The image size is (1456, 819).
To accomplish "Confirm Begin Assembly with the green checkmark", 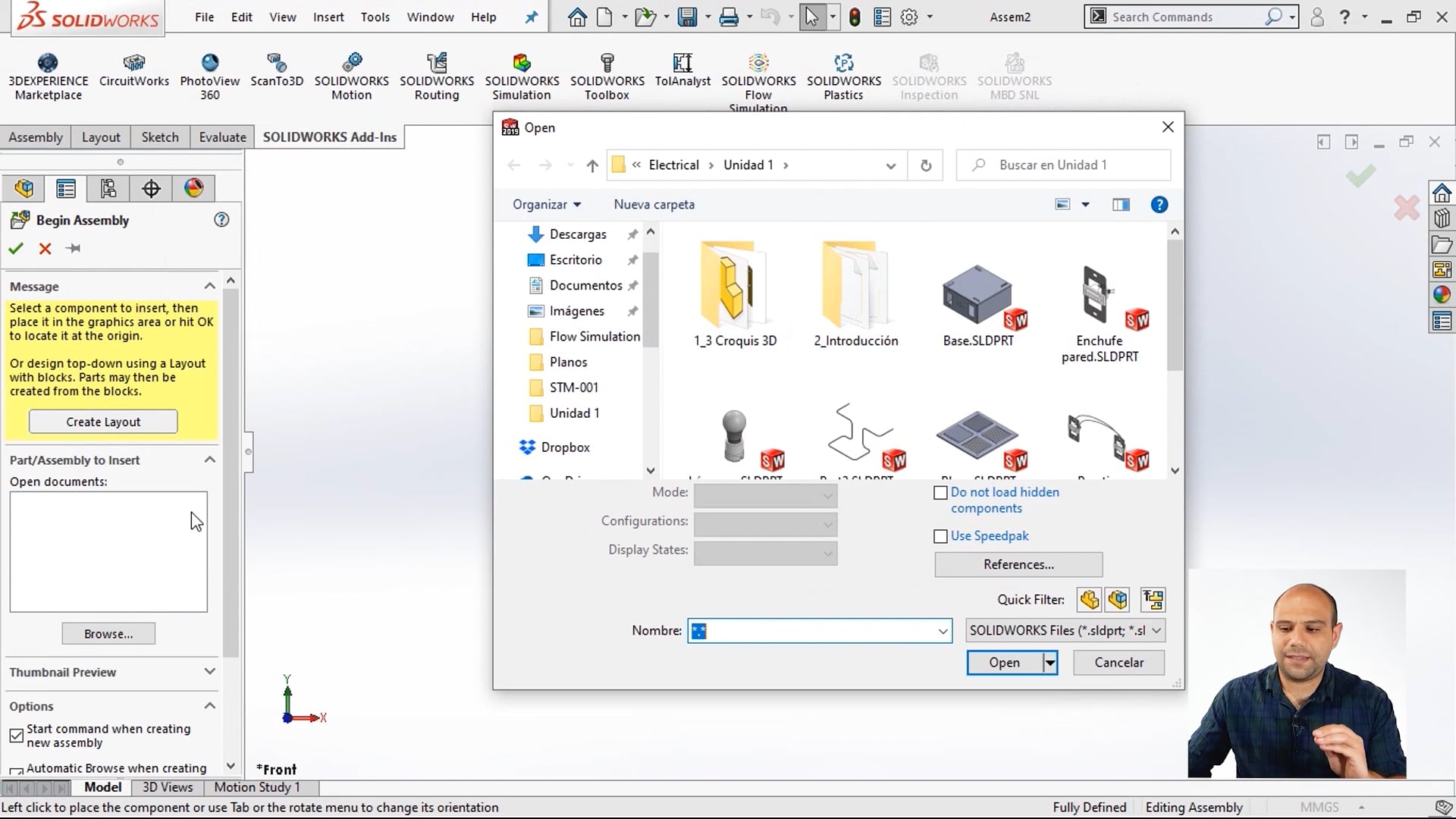I will 16,249.
